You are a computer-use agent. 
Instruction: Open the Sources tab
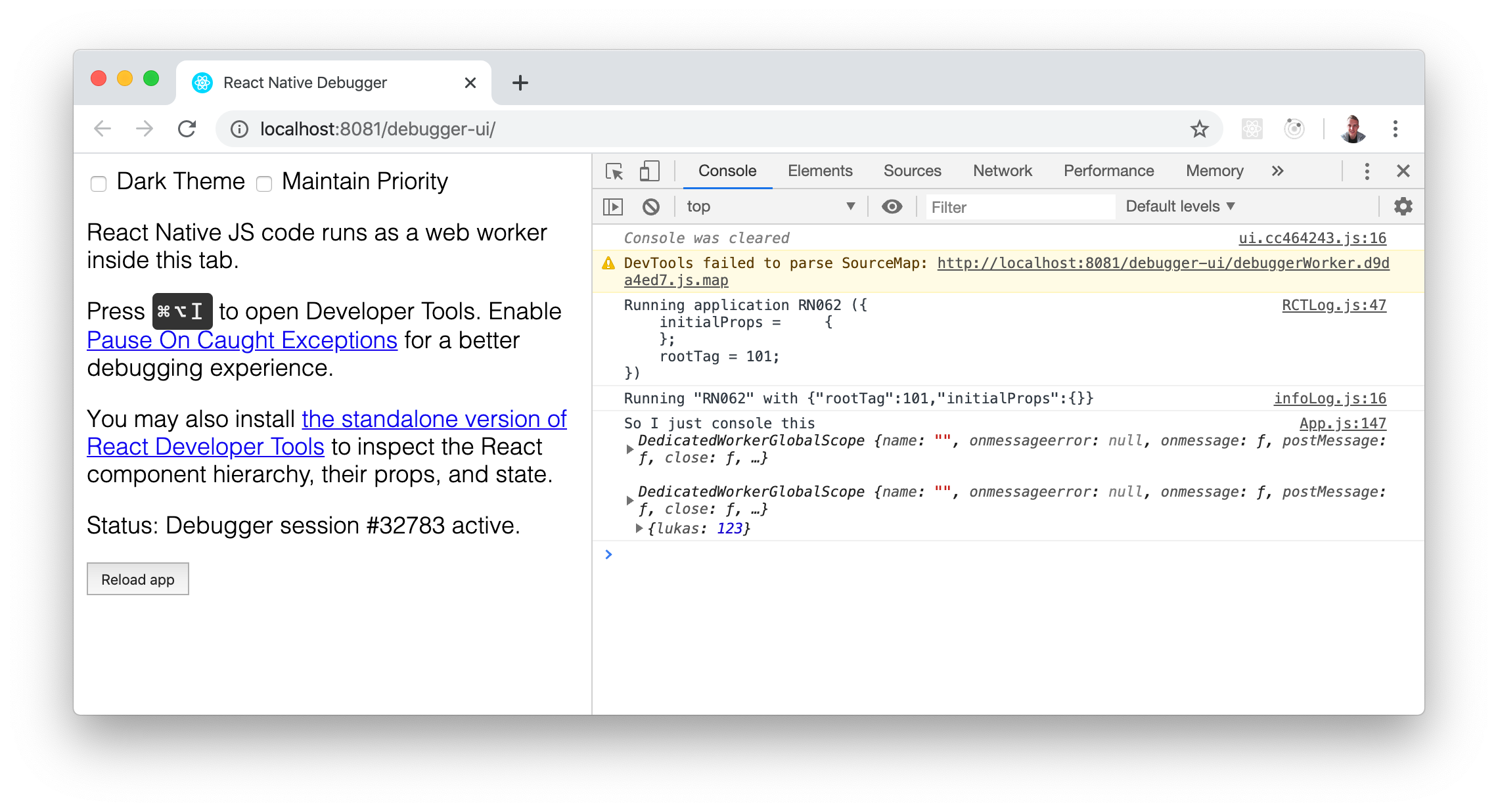click(x=912, y=171)
